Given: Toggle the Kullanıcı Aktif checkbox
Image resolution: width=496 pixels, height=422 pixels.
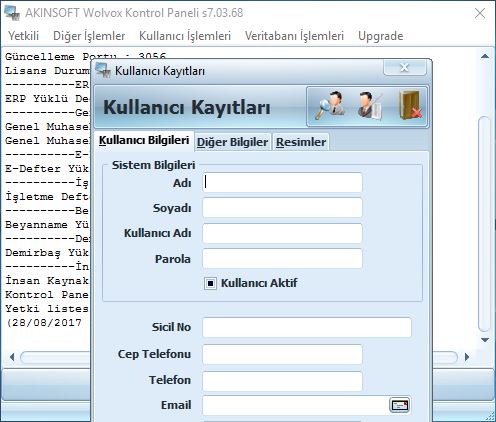Looking at the screenshot, I should click(210, 283).
